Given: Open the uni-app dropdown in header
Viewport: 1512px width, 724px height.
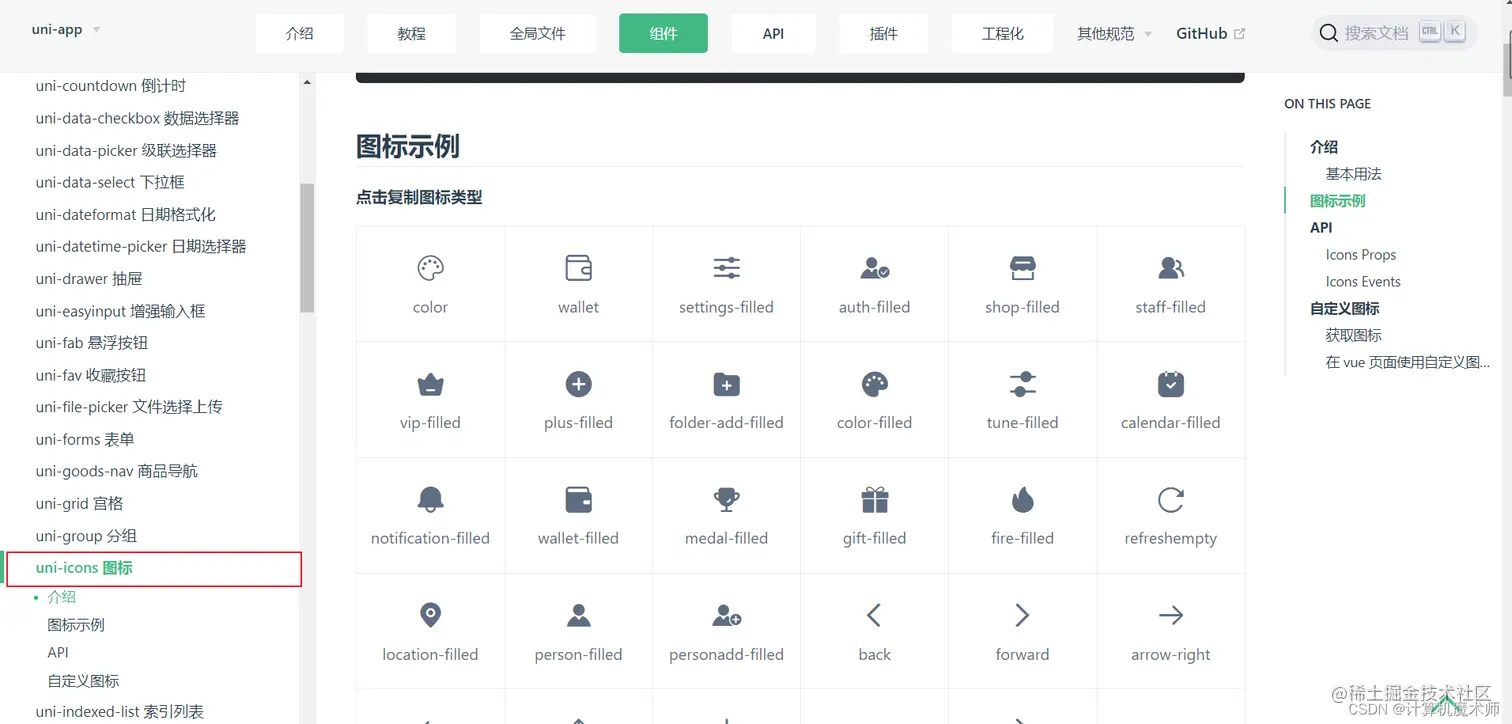Looking at the screenshot, I should 66,30.
